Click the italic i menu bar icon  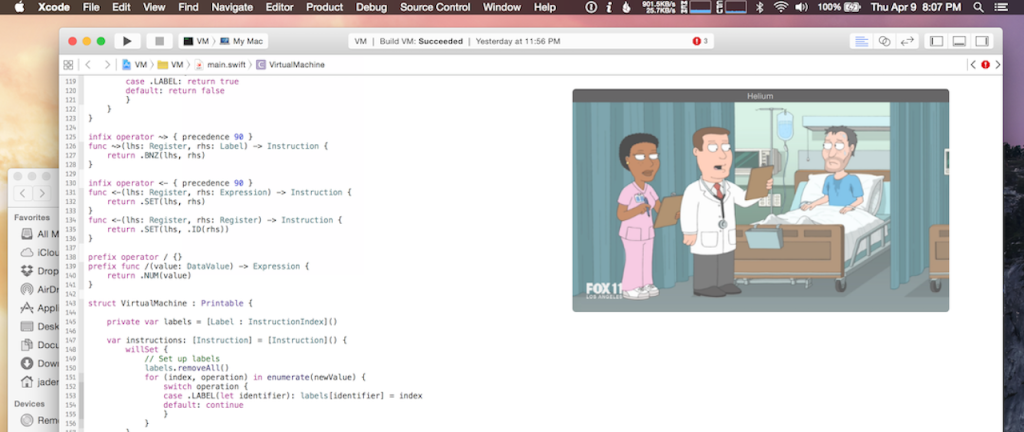(609, 7)
